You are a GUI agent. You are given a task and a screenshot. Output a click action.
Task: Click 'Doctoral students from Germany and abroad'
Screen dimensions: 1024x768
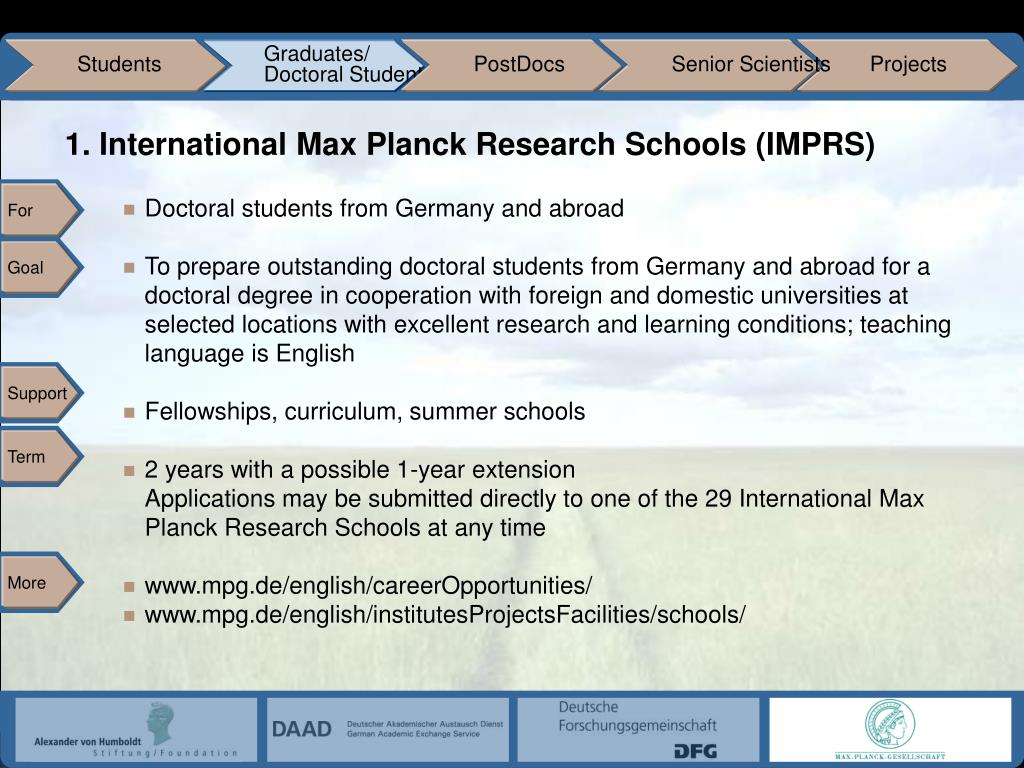point(384,209)
